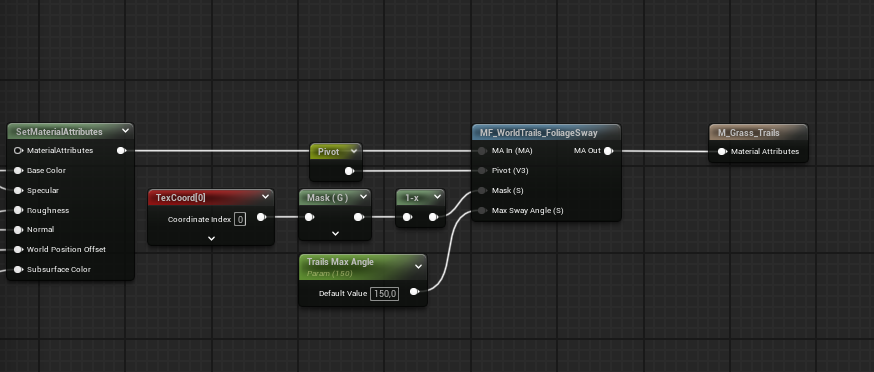Collapse TexCoord[0] node header chevron
This screenshot has width=874, height=372.
click(x=265, y=197)
